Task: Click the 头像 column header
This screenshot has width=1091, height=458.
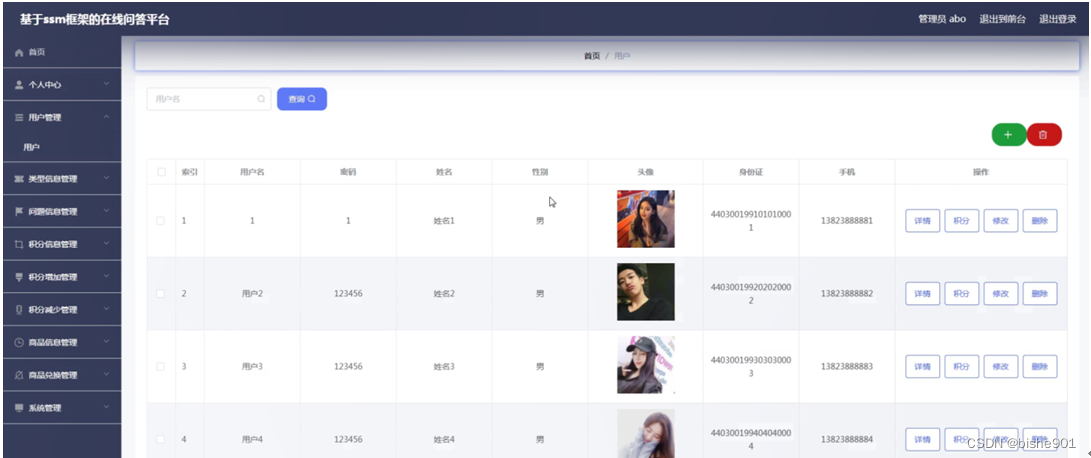Action: [646, 172]
